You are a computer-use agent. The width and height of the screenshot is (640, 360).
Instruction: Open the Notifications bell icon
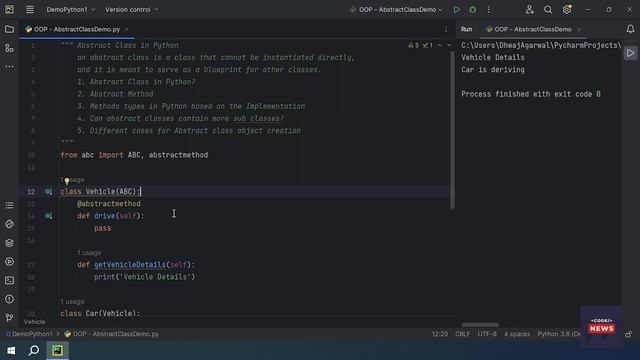pyautogui.click(x=631, y=29)
